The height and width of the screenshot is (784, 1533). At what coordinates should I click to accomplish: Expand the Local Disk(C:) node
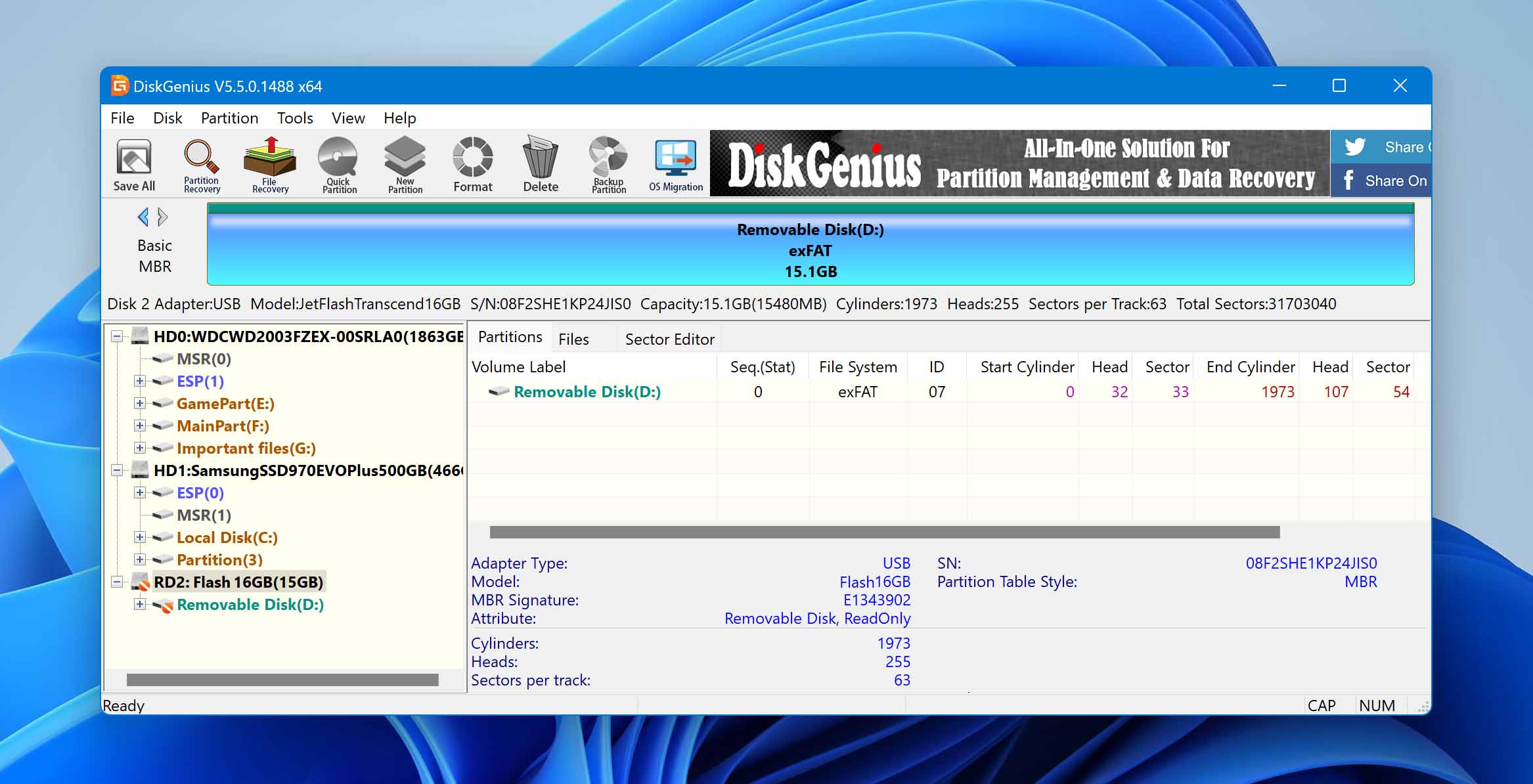[x=139, y=537]
